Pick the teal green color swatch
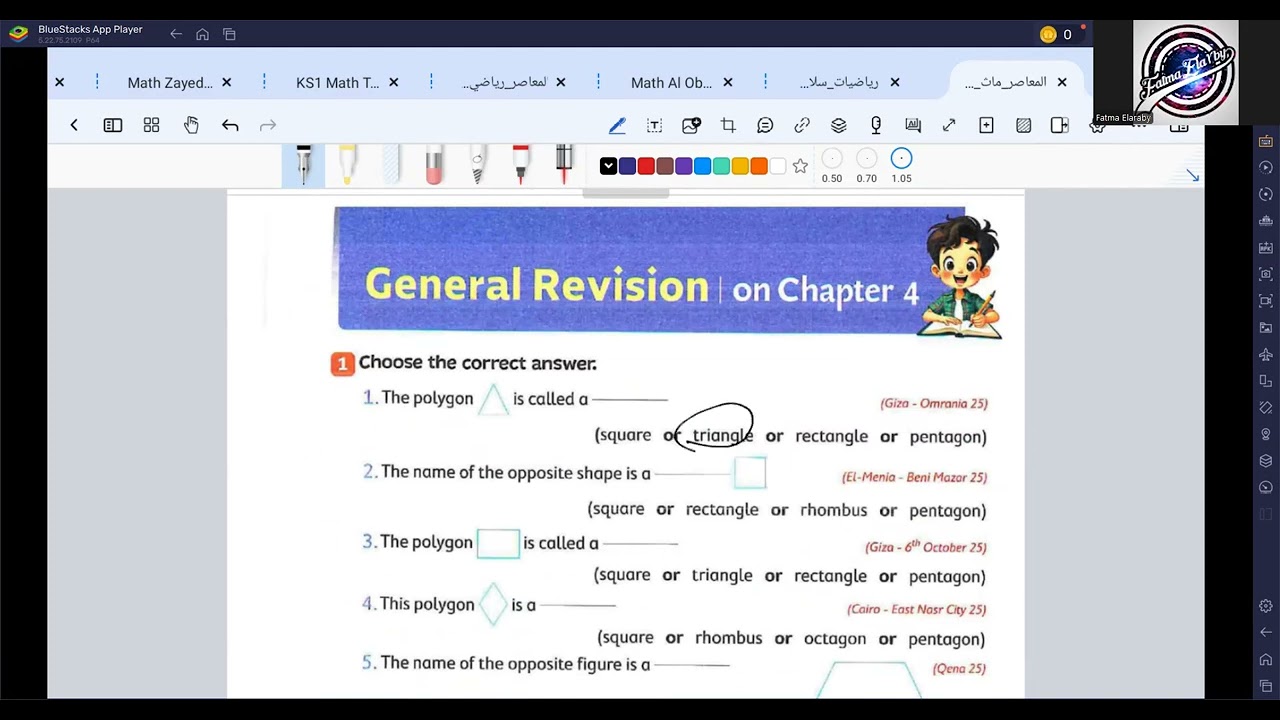 pyautogui.click(x=721, y=166)
